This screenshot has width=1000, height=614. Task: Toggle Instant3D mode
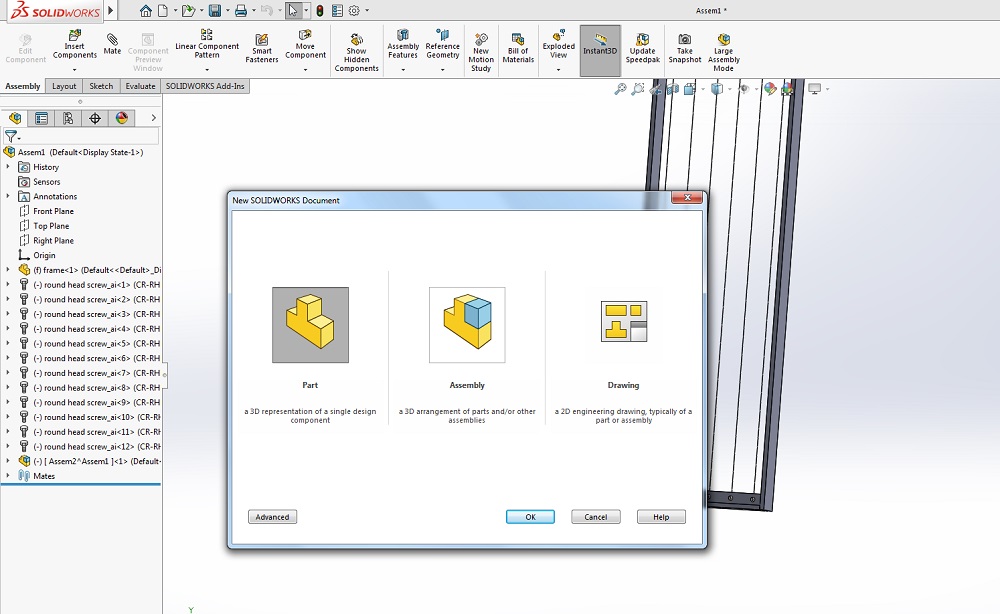pyautogui.click(x=600, y=50)
